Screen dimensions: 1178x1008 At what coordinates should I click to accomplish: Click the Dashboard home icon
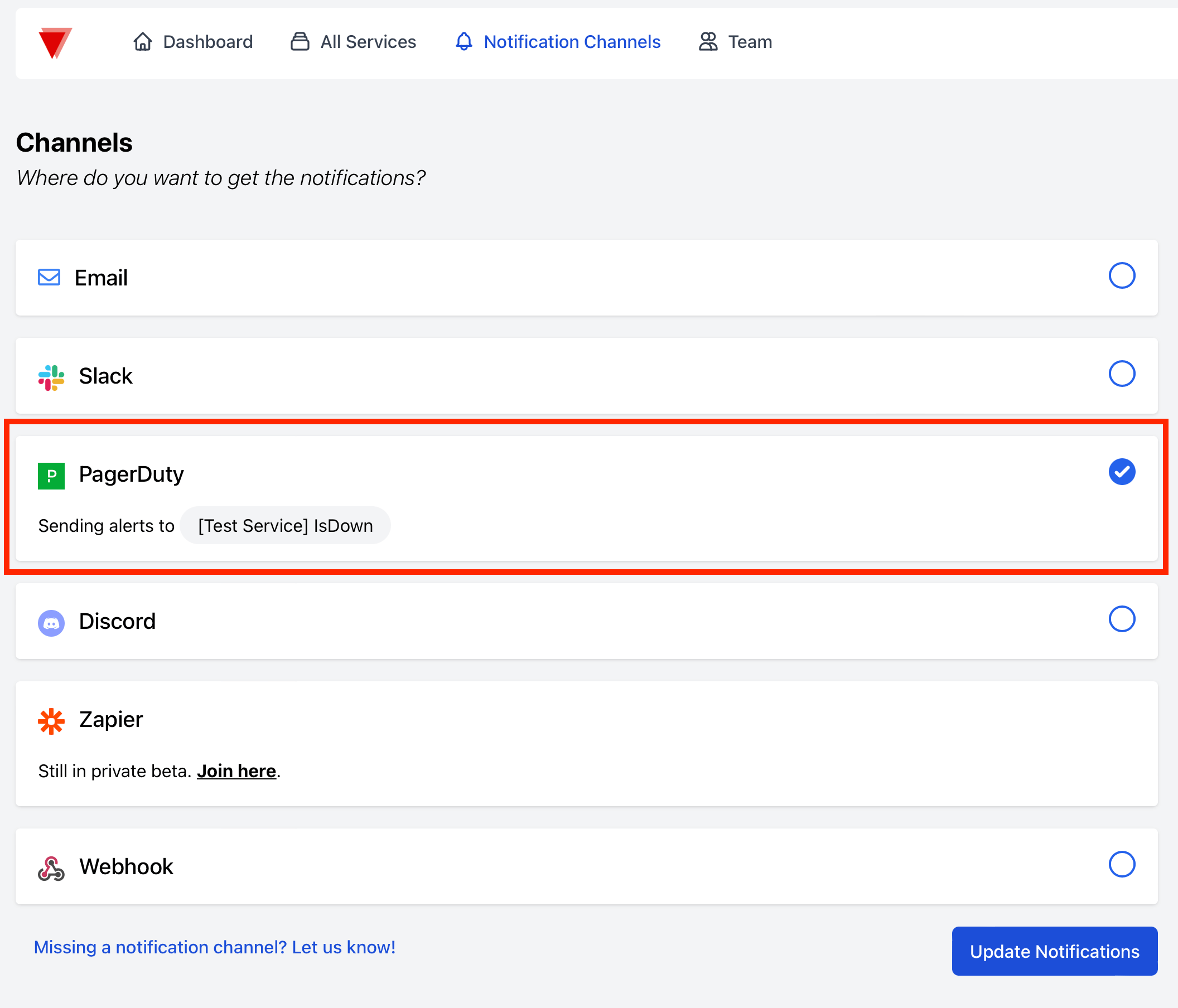pos(143,41)
